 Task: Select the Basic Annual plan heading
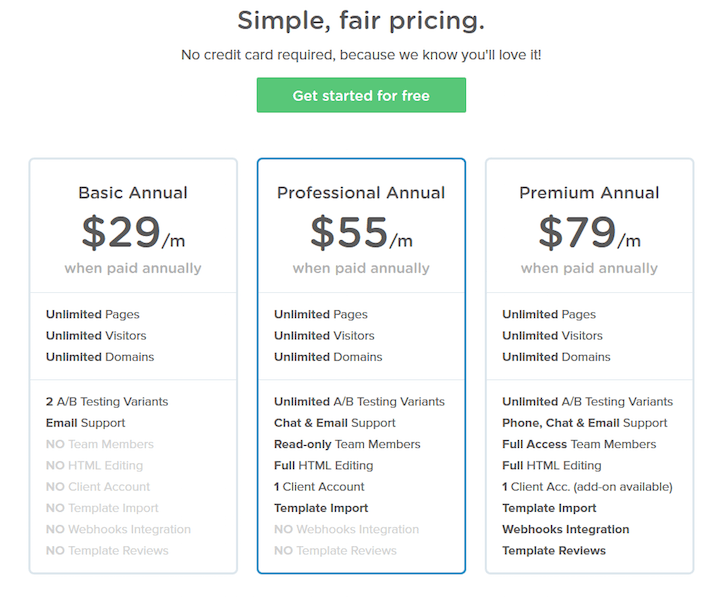tap(133, 193)
